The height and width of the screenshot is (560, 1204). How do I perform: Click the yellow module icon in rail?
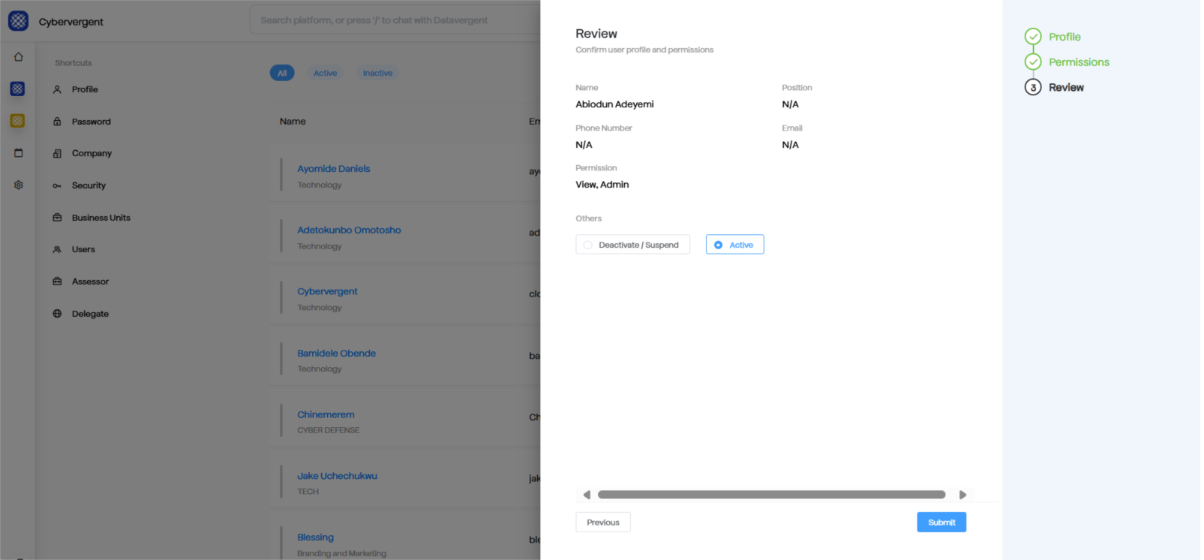(x=18, y=121)
